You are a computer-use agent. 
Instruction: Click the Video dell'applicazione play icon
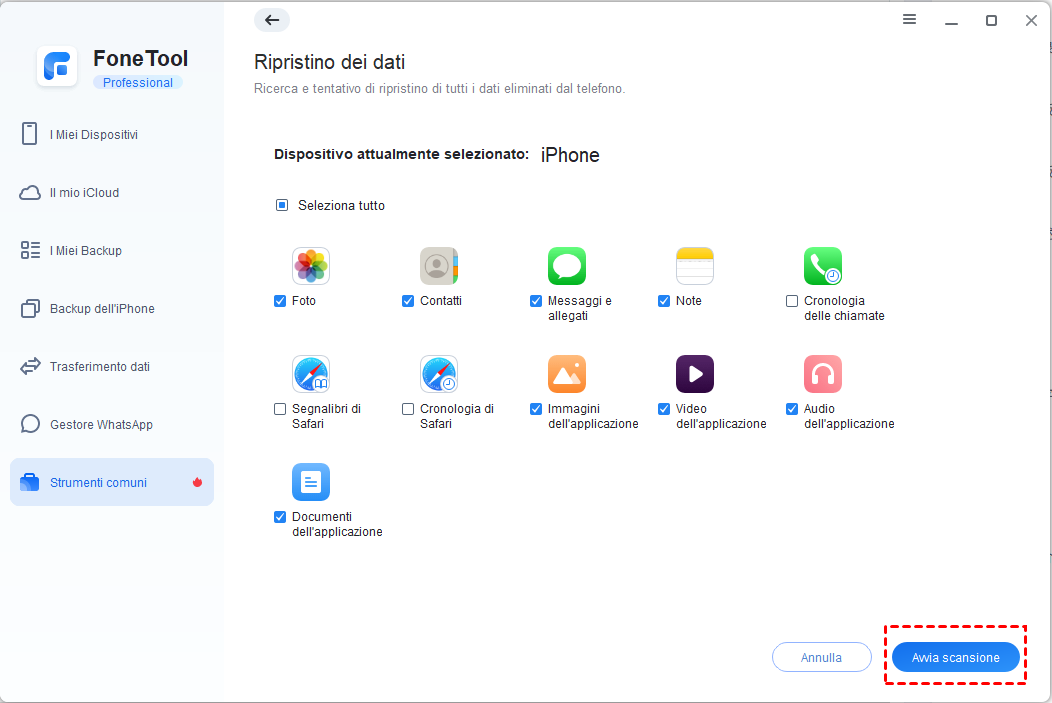[695, 374]
